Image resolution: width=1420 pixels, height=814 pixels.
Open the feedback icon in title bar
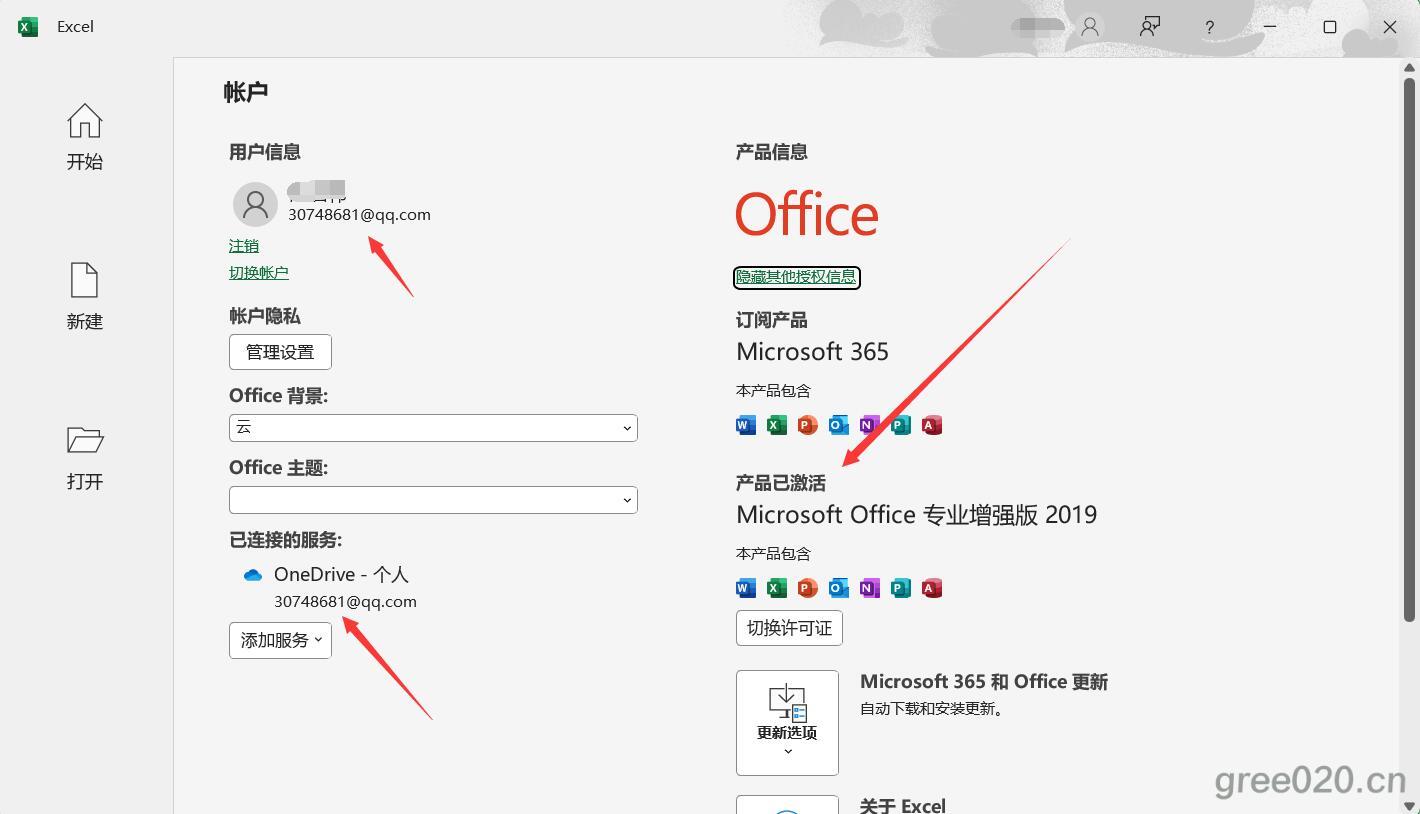pos(1150,27)
